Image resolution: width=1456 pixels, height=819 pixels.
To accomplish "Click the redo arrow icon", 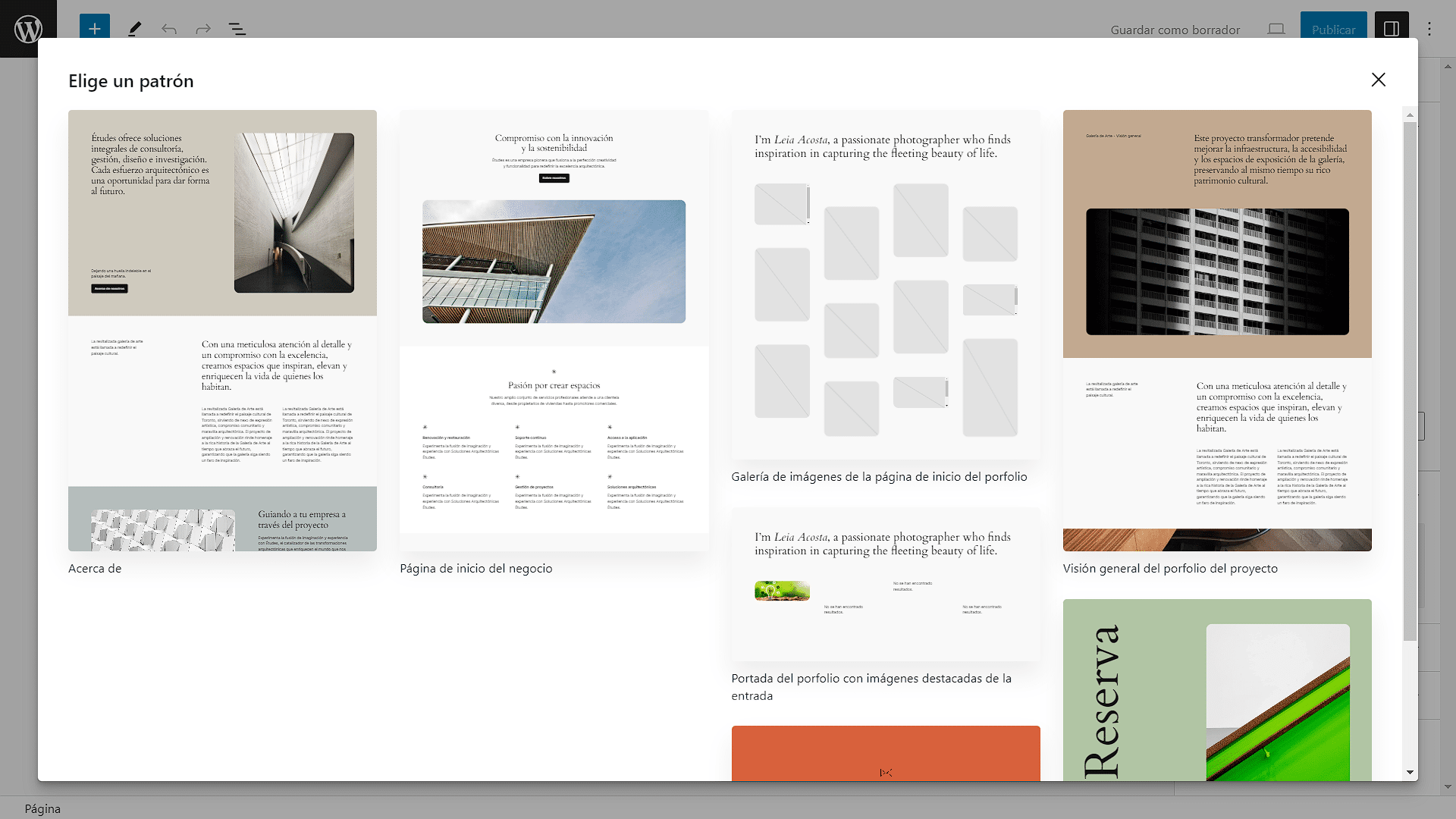I will pos(202,29).
